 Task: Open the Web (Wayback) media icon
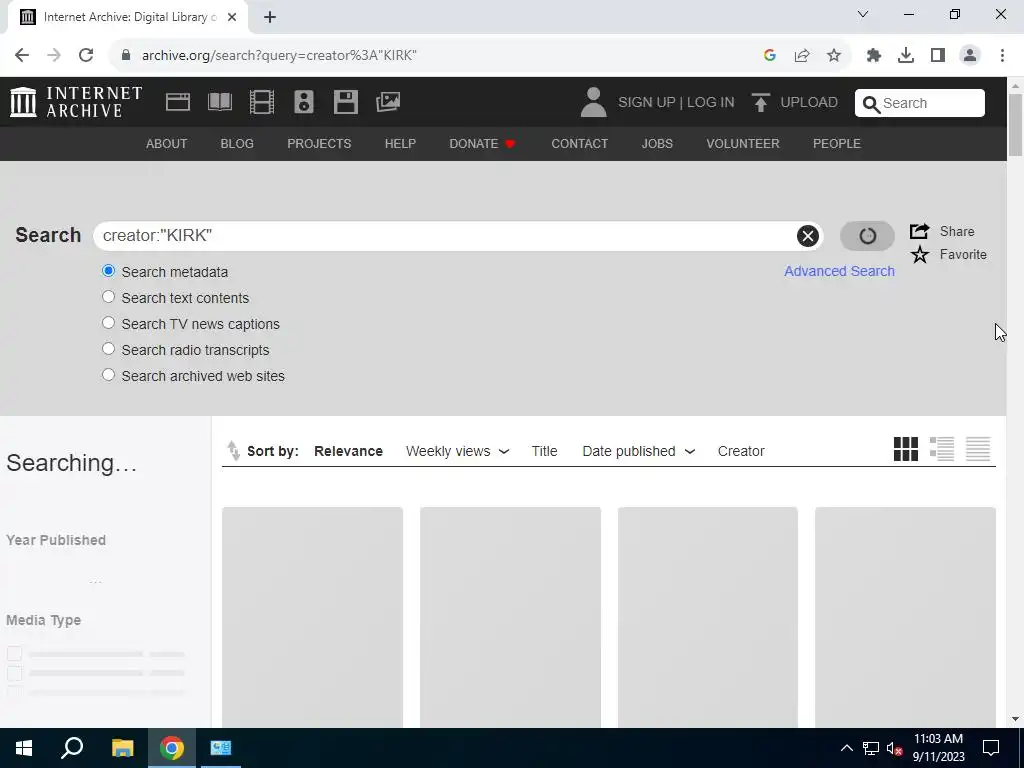(178, 102)
